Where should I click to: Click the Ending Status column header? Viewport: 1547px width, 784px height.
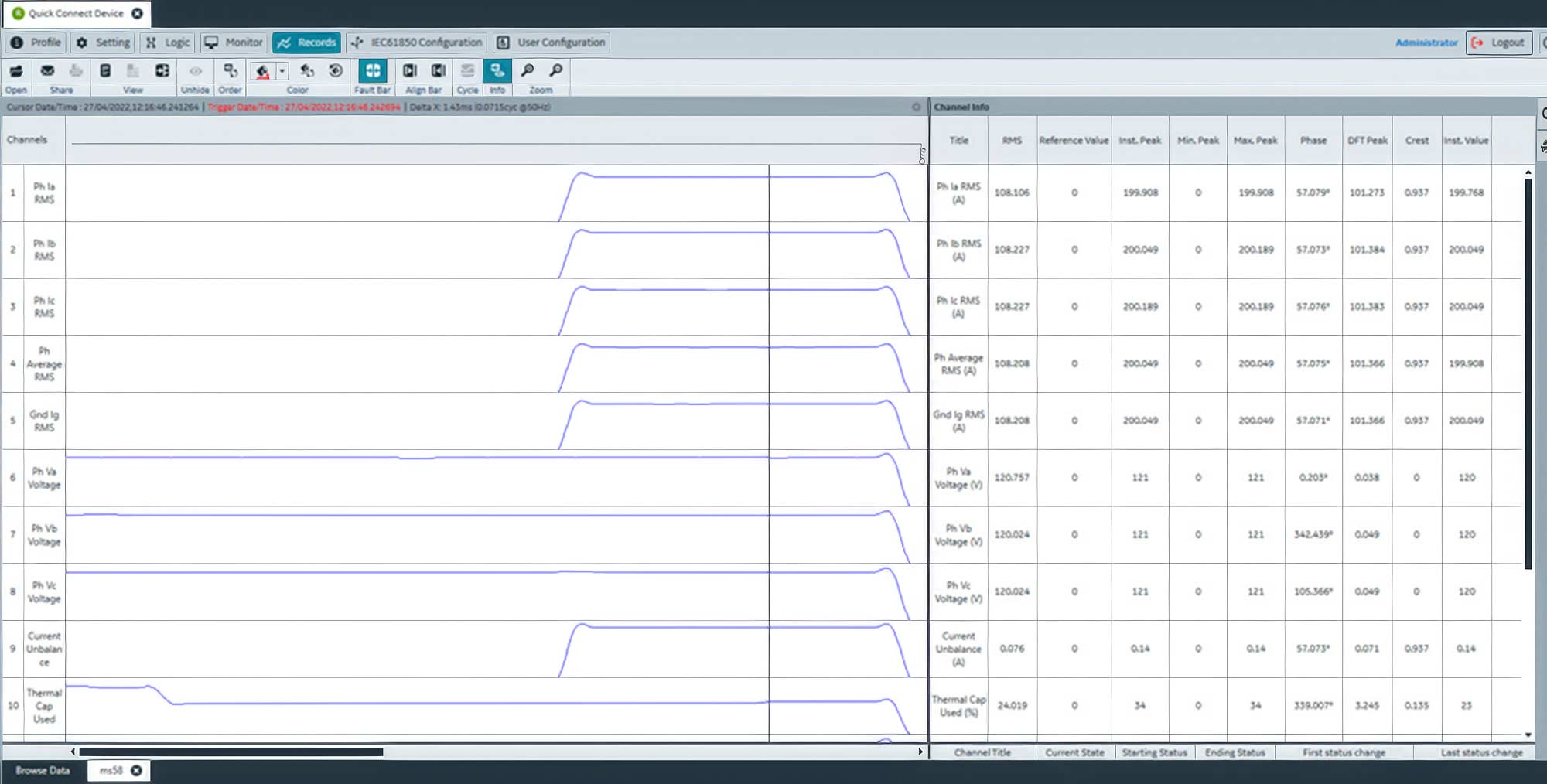pos(1235,752)
